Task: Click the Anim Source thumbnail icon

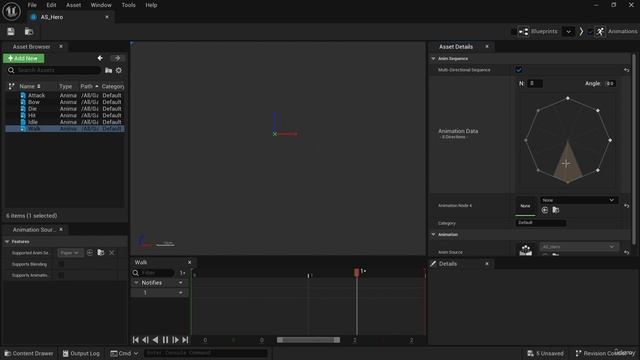Action: [525, 250]
